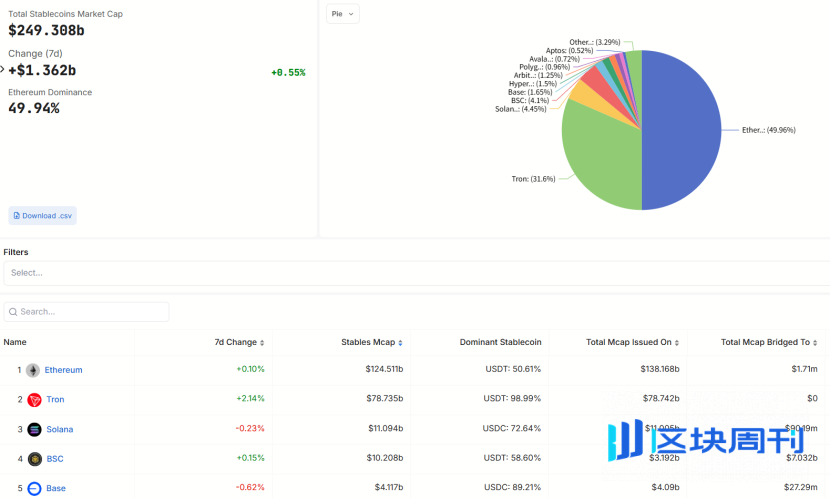This screenshot has width=830, height=498.
Task: Click the Ethereum chain logo icon
Action: pos(33,370)
